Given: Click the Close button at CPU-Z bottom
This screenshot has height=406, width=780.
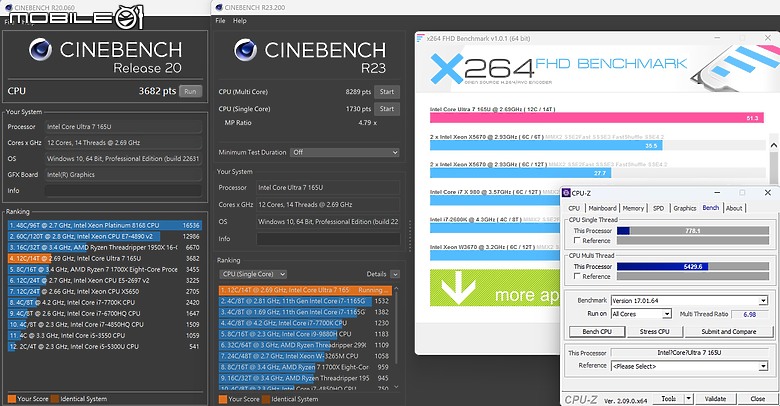Looking at the screenshot, I should [758, 399].
